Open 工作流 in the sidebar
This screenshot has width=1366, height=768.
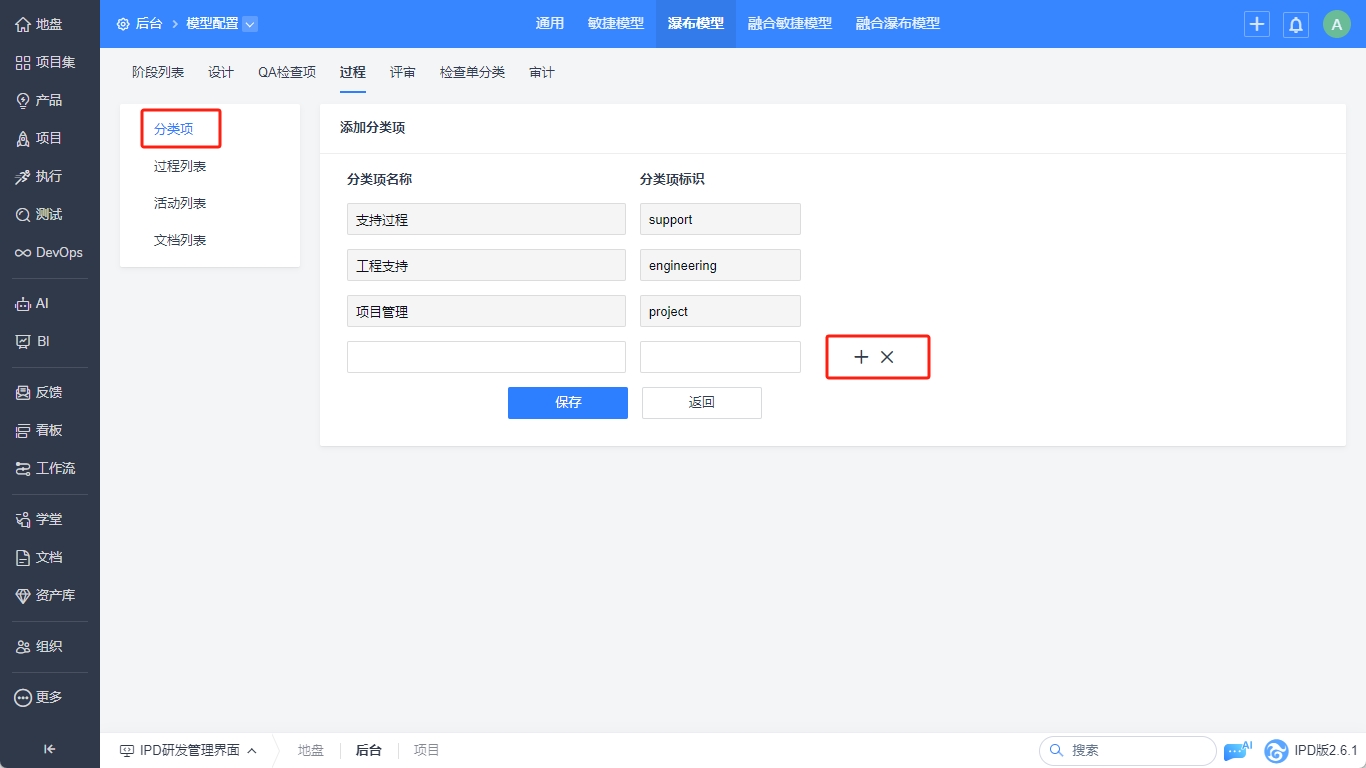[x=45, y=468]
